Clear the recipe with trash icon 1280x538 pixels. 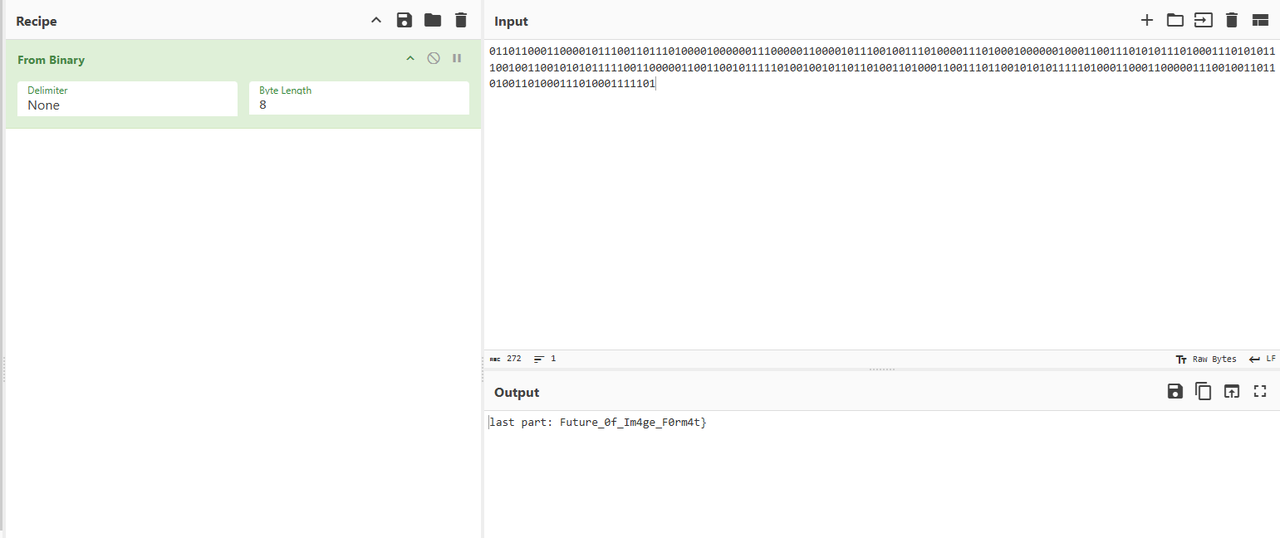[x=460, y=20]
